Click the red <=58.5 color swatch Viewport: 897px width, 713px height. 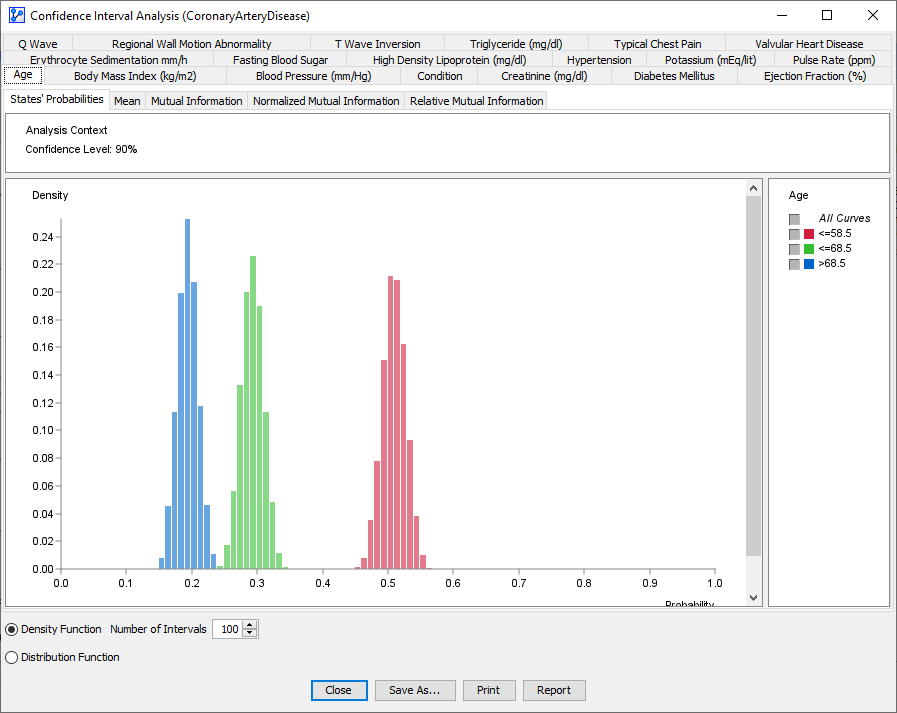tap(809, 234)
